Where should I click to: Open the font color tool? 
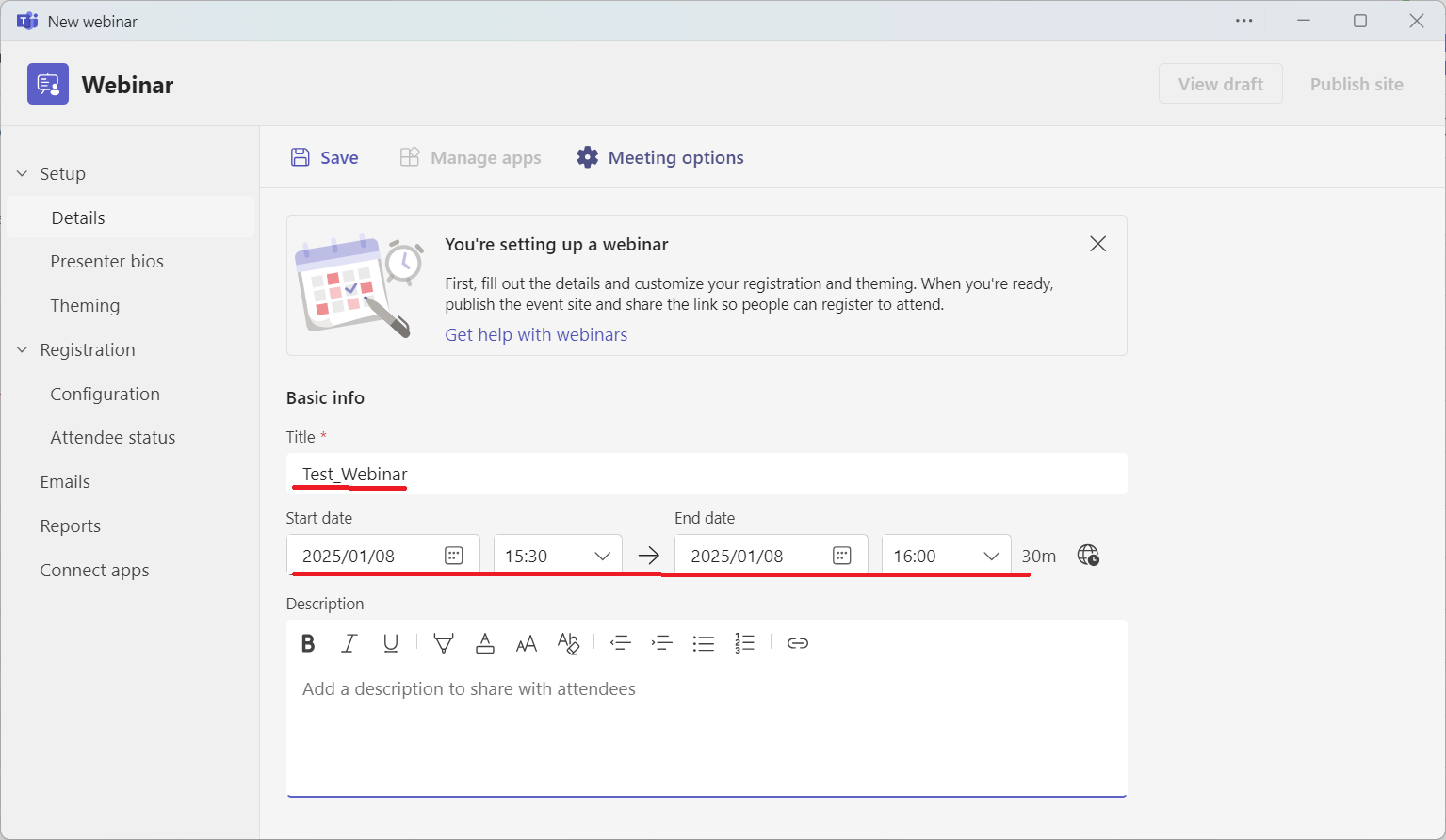485,643
